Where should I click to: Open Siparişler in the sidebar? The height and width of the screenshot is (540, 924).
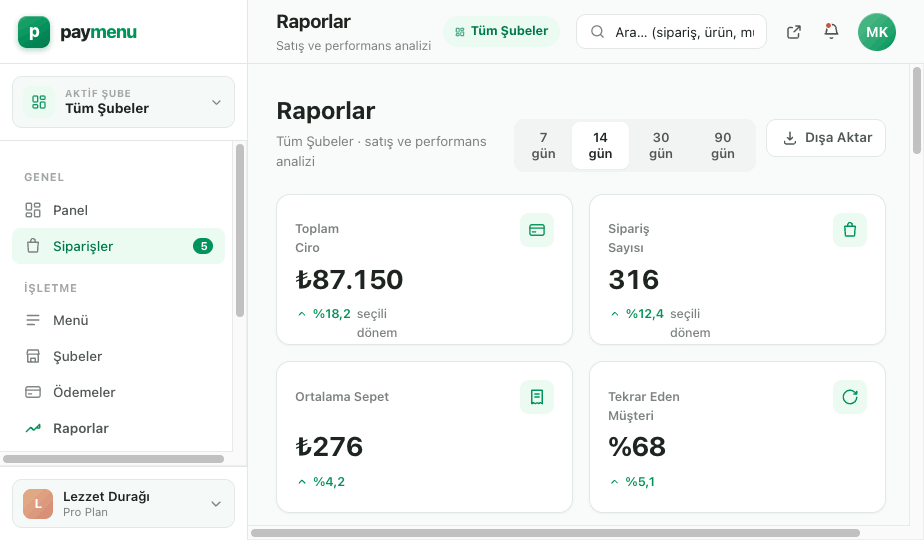[118, 246]
